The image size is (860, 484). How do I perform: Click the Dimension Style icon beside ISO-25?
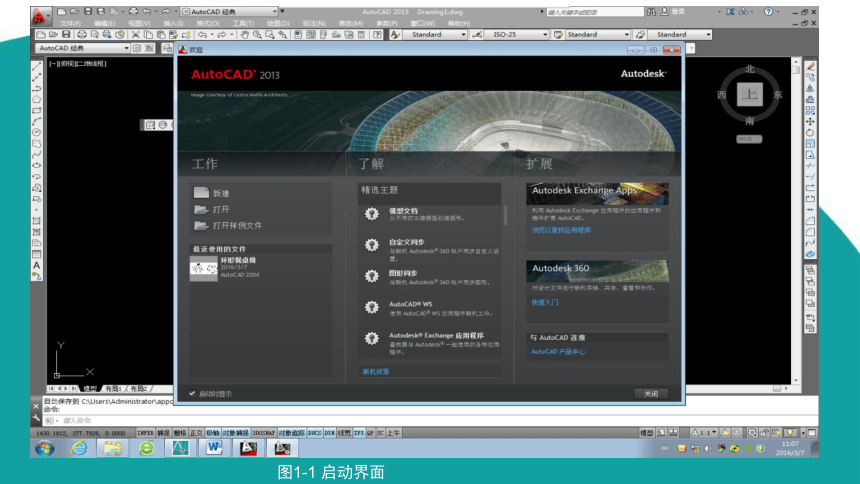[477, 35]
